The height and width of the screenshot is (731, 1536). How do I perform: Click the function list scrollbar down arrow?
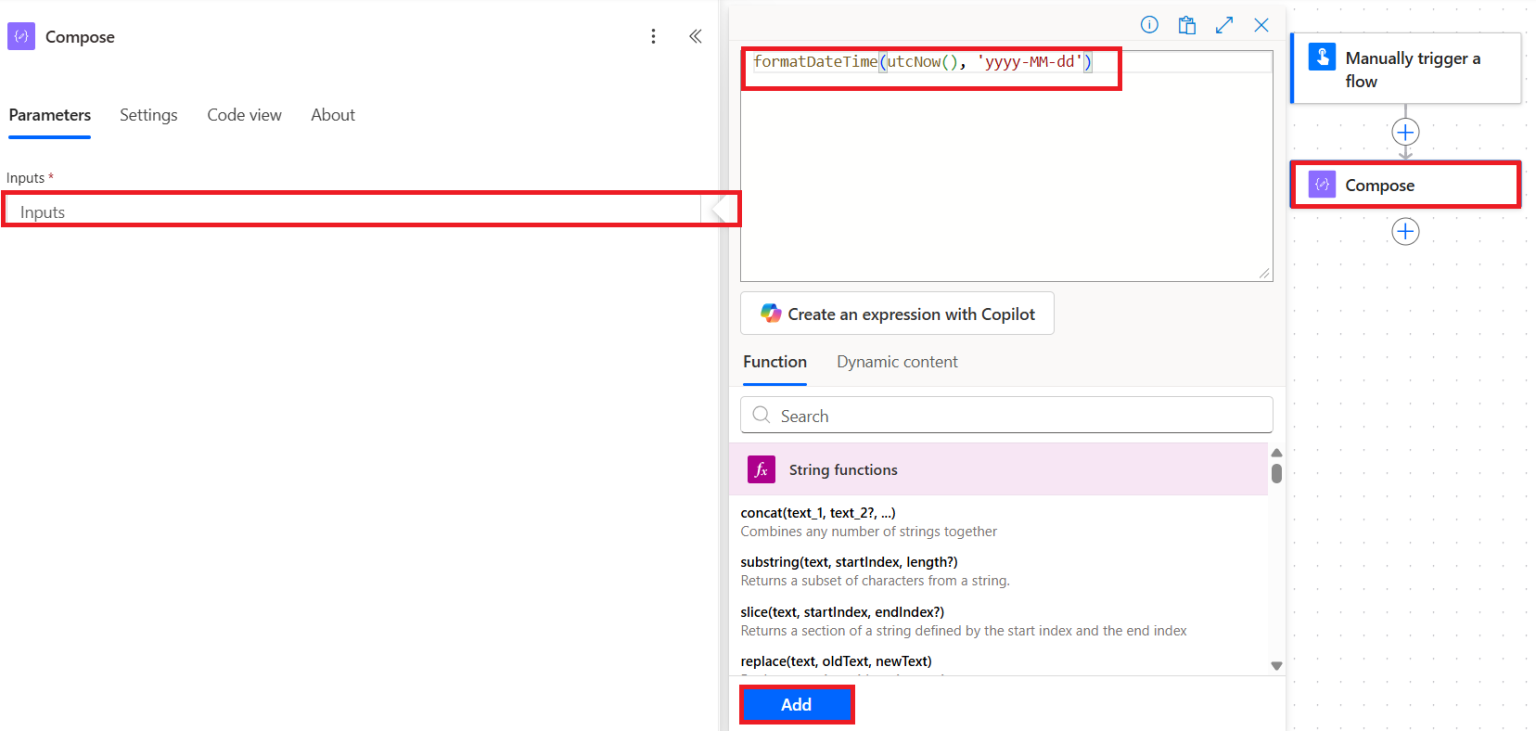point(1276,666)
